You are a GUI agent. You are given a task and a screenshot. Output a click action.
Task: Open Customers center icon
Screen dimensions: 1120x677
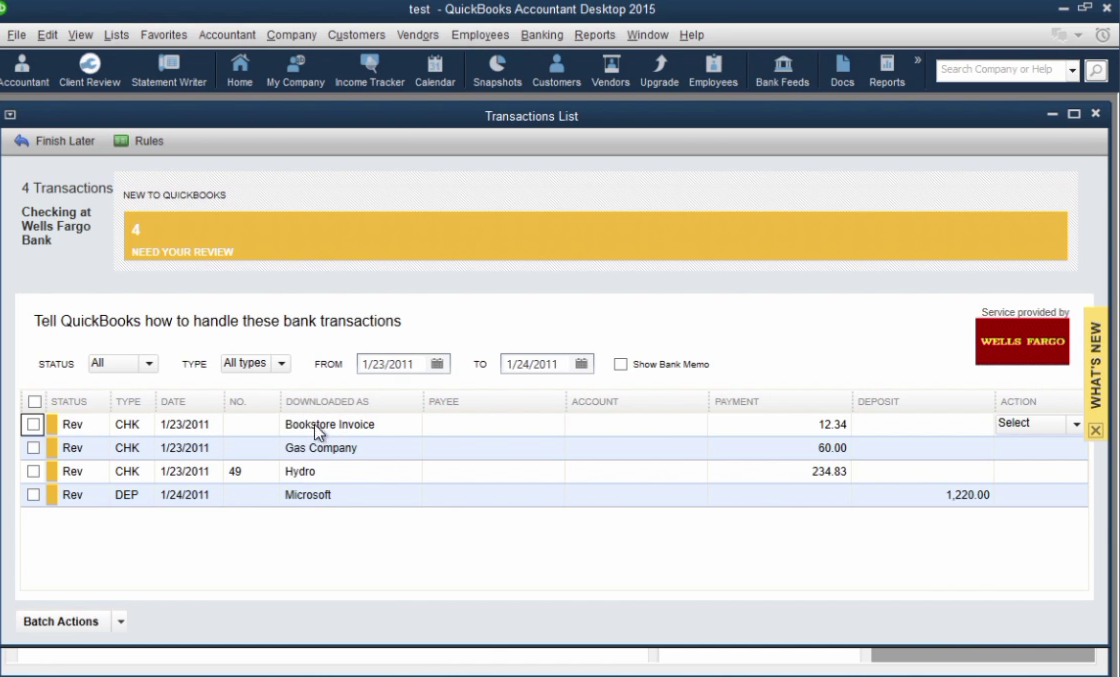click(x=556, y=71)
